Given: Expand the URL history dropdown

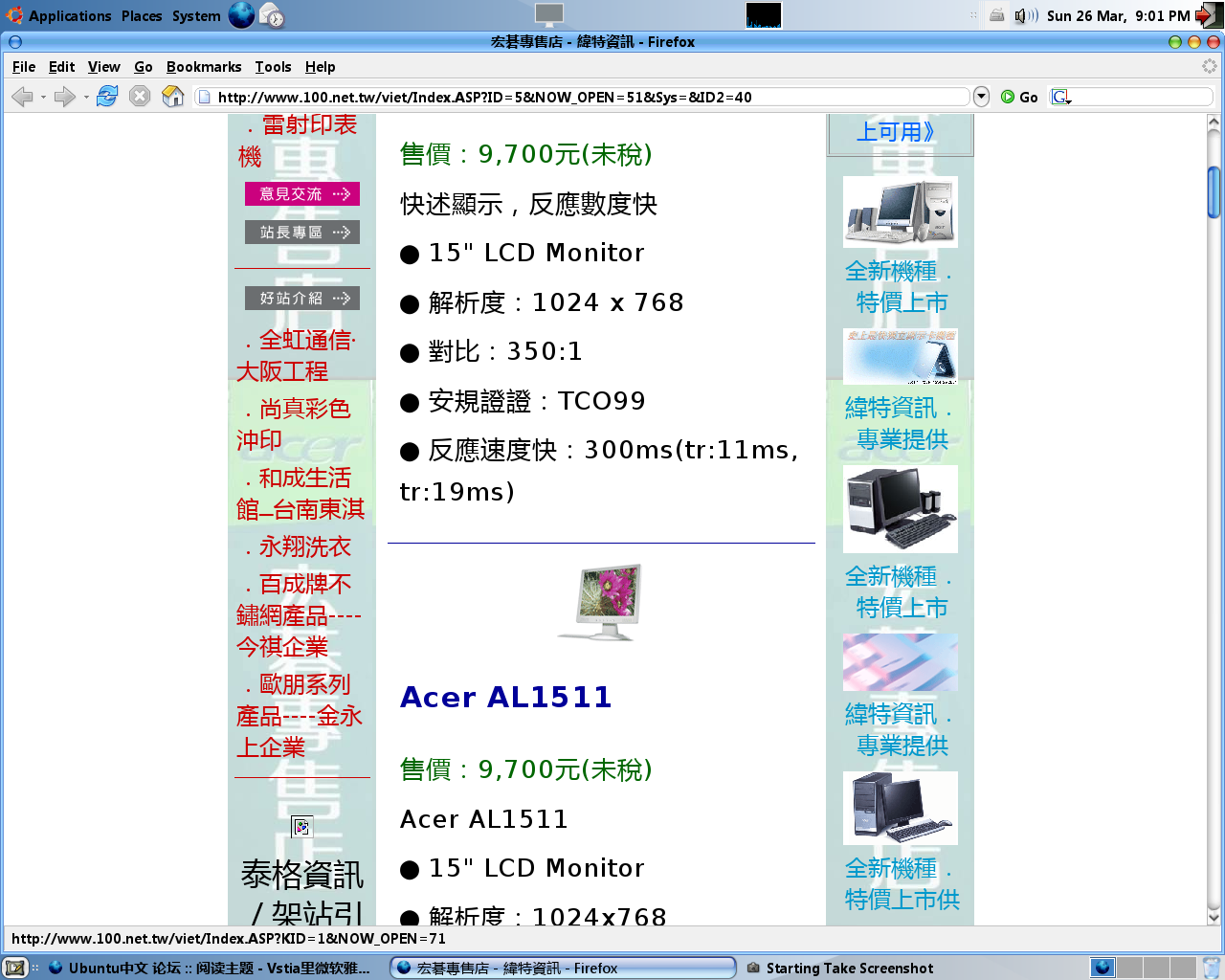Looking at the screenshot, I should (981, 97).
